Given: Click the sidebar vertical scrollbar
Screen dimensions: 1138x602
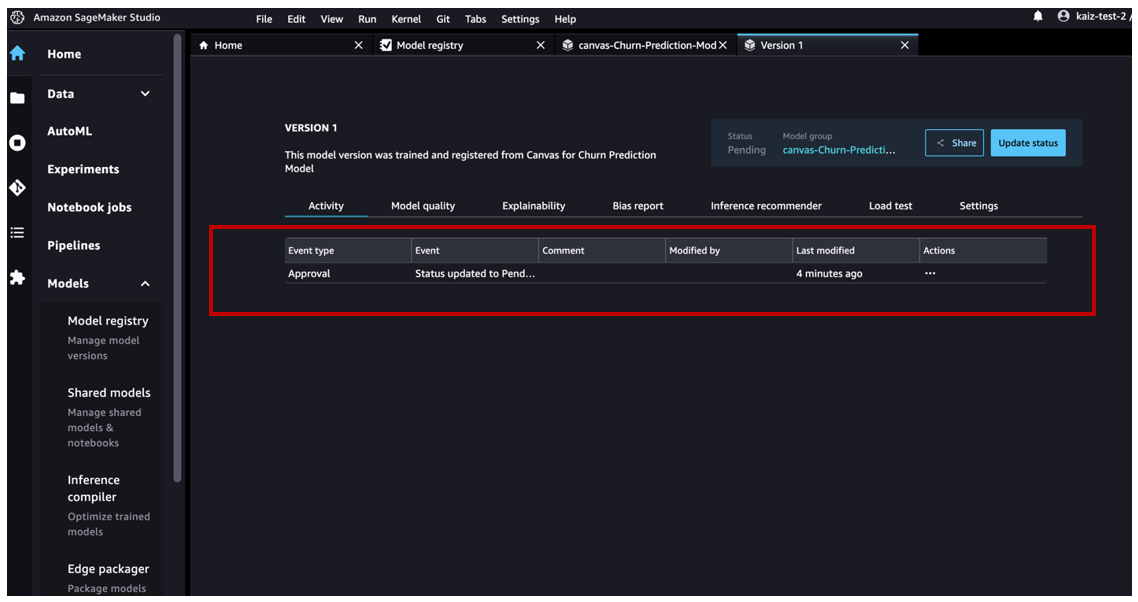Looking at the screenshot, I should (x=177, y=258).
